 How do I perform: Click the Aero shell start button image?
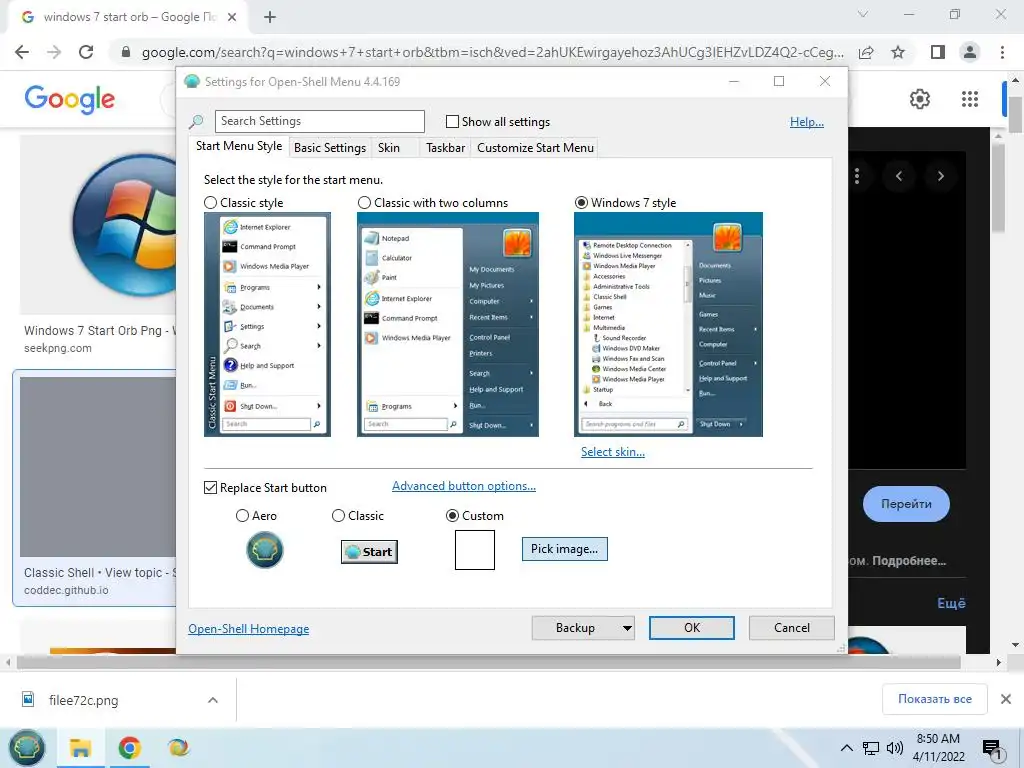(264, 550)
